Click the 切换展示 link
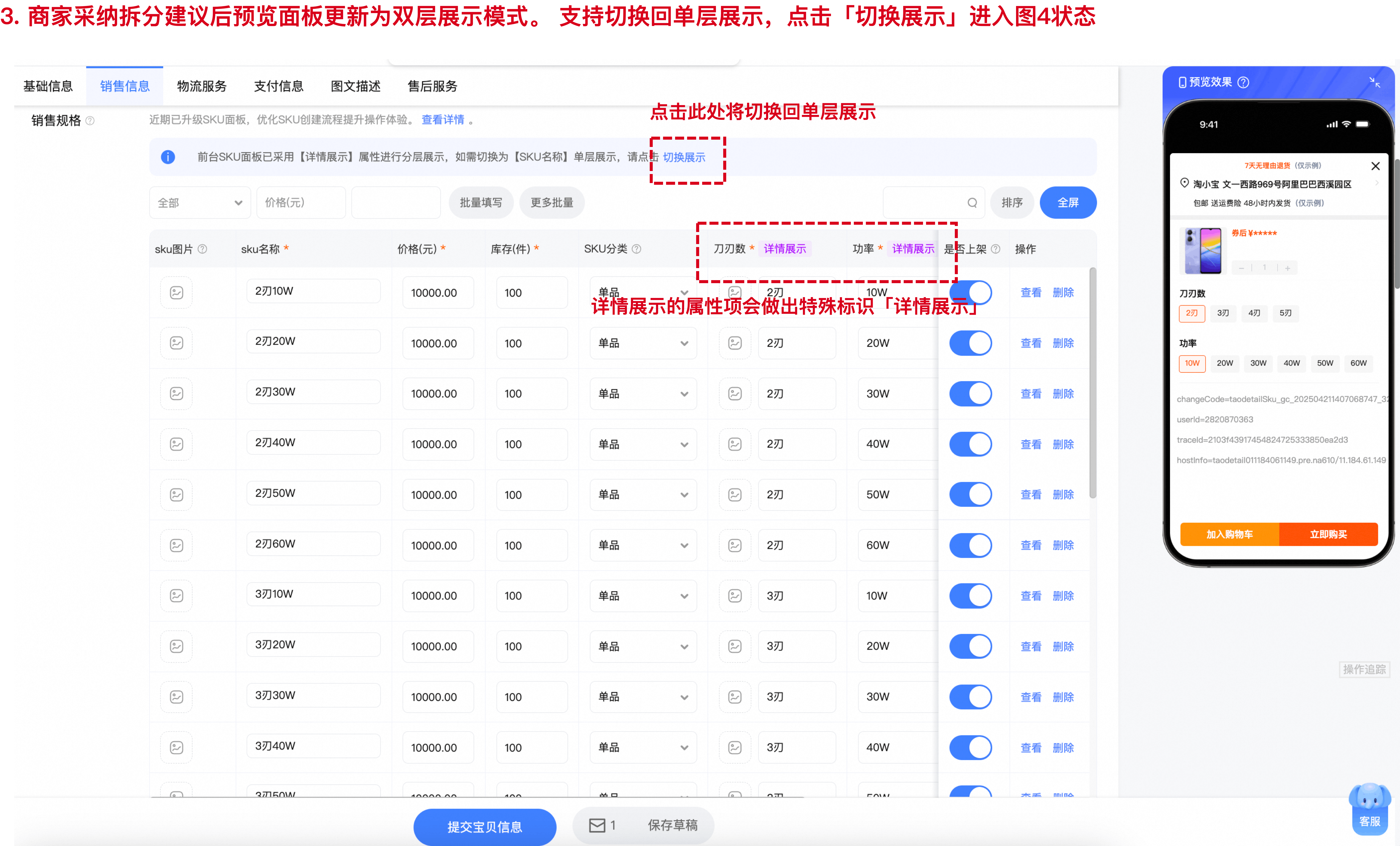1400x846 pixels. coord(684,157)
